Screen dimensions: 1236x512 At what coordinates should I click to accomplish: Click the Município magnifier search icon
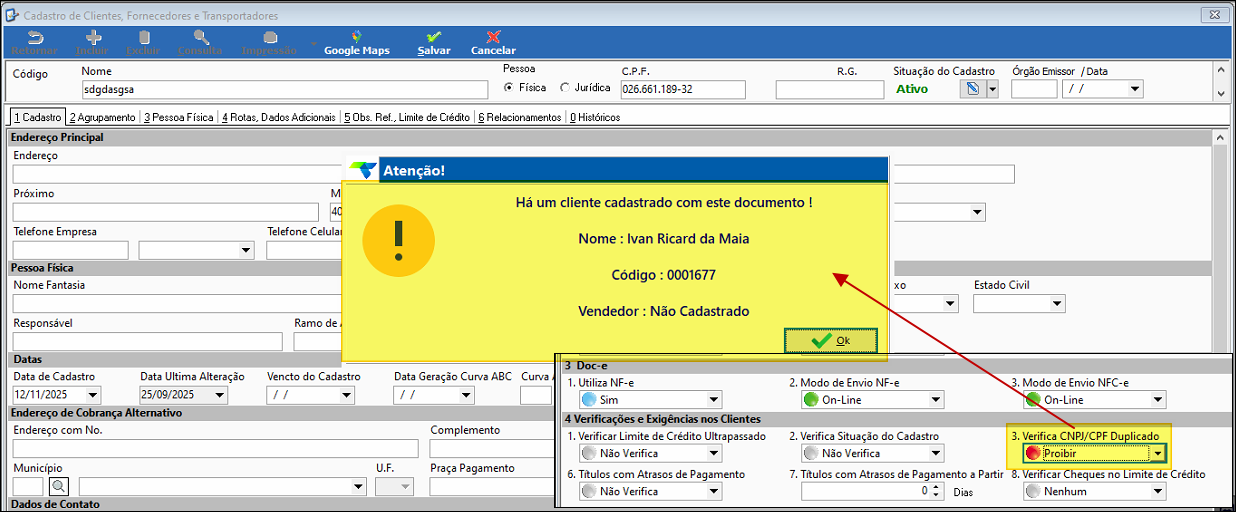click(x=58, y=486)
